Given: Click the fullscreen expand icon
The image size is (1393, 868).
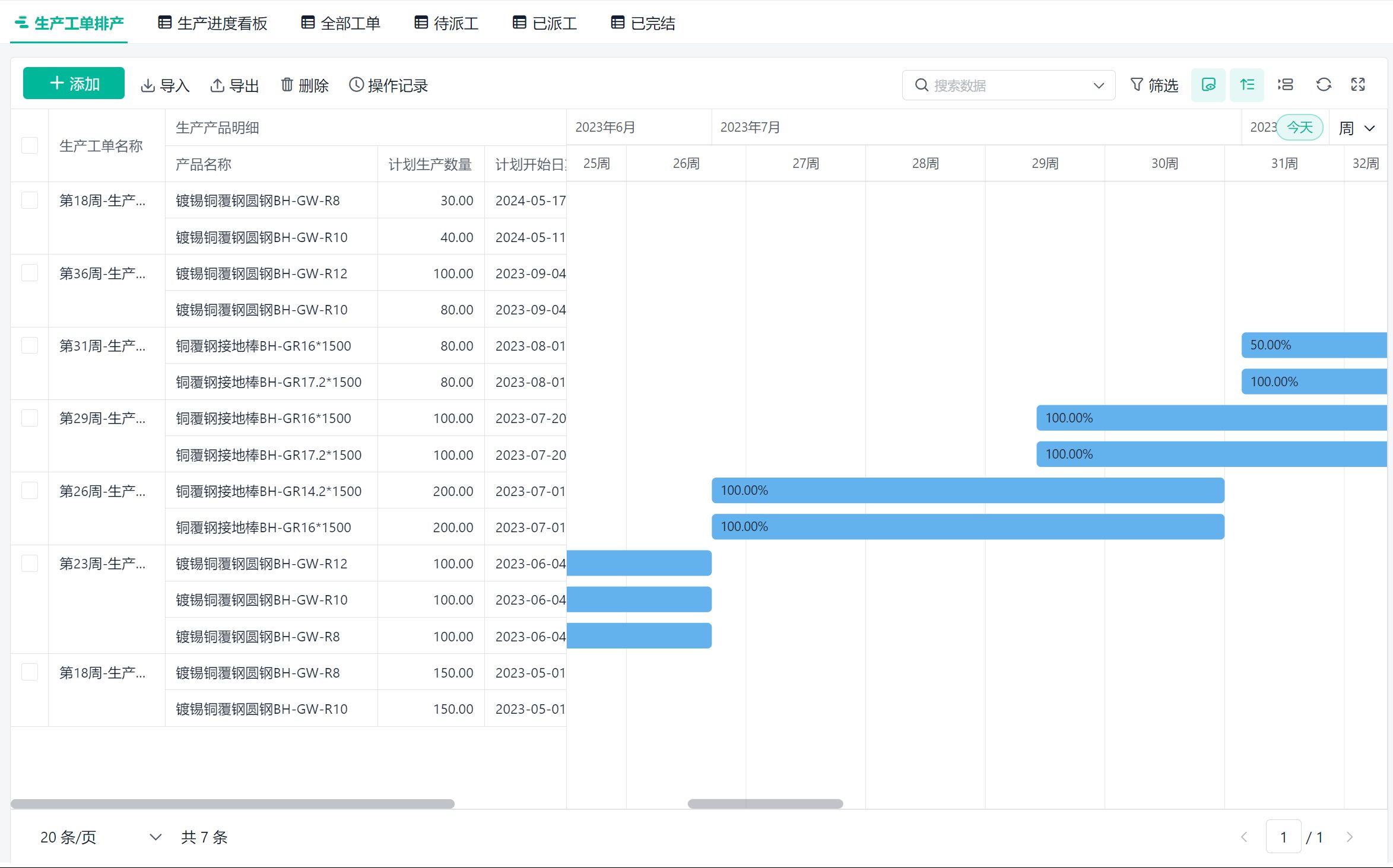Looking at the screenshot, I should (x=1358, y=85).
